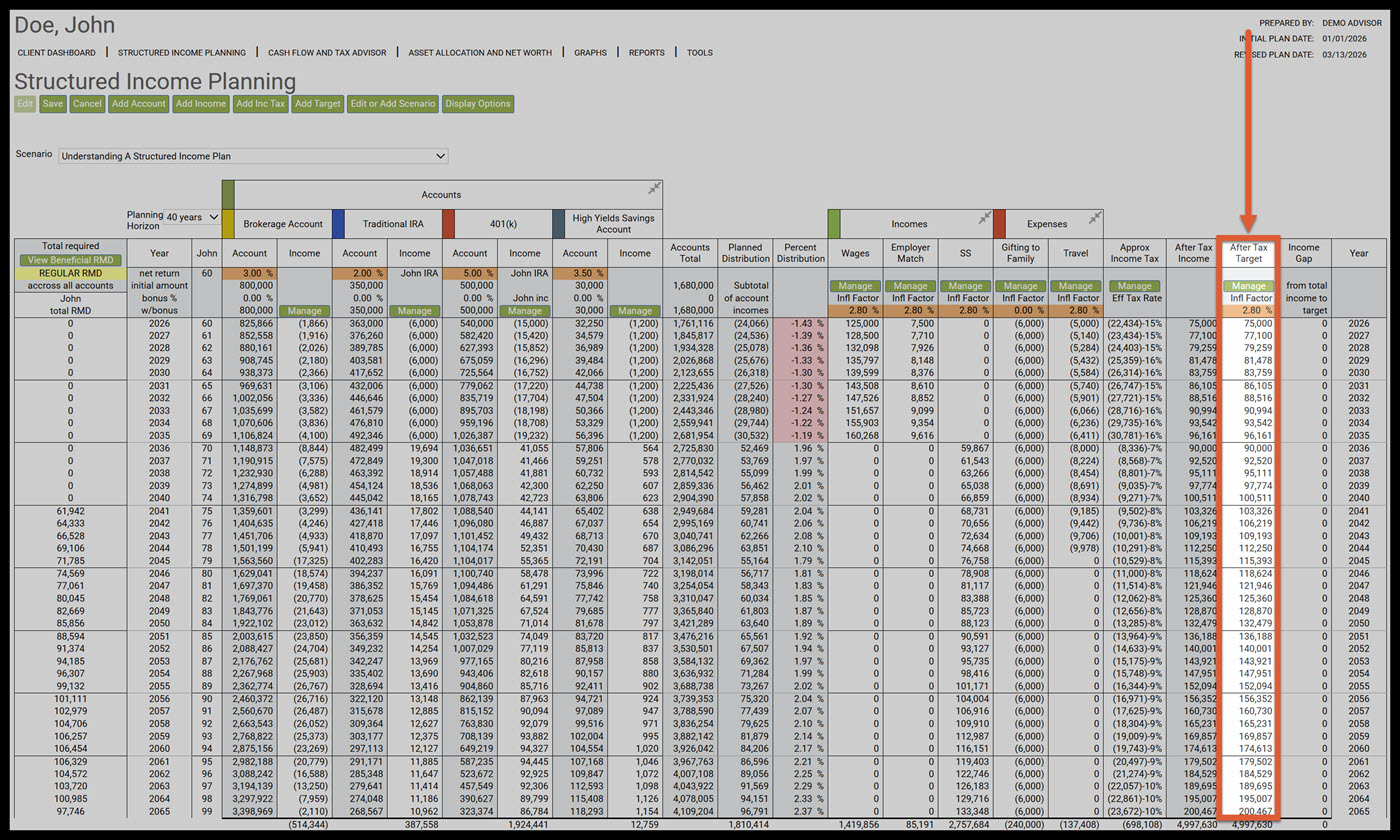Click Manage under After Tax Target
The height and width of the screenshot is (840, 1400).
click(1249, 286)
